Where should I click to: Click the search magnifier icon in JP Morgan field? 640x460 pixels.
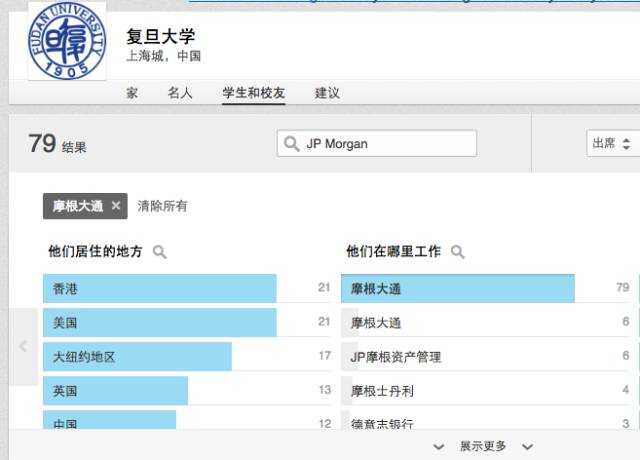click(291, 144)
